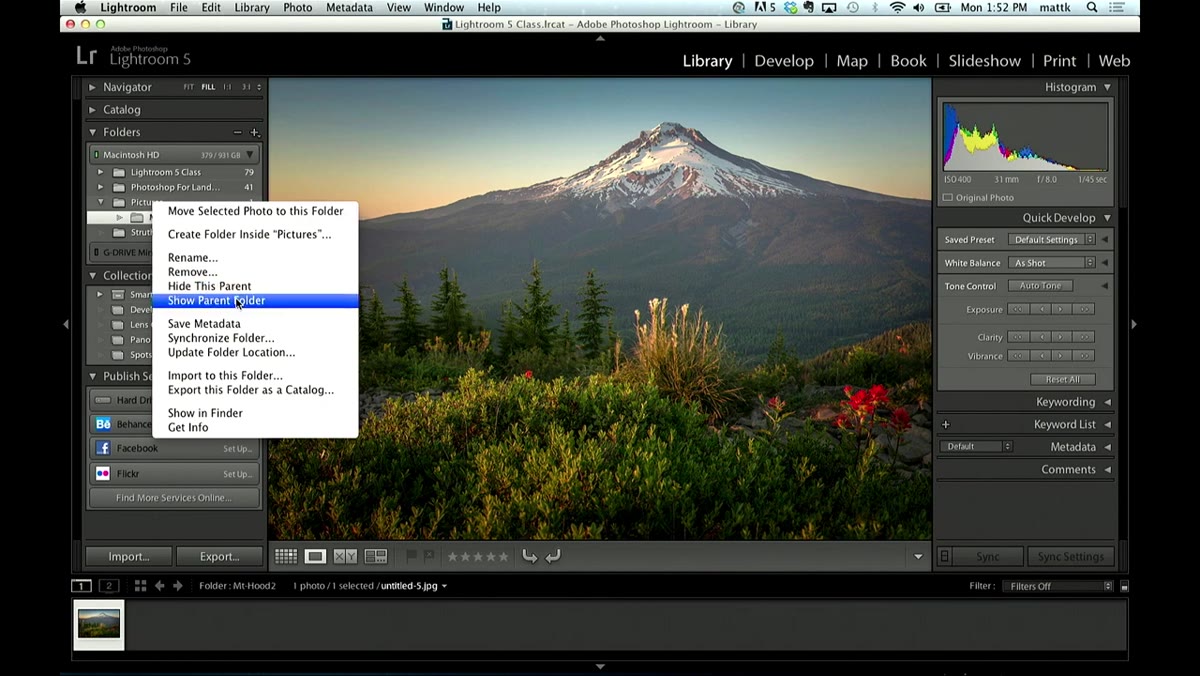Add keyword with the plus icon
Image resolution: width=1200 pixels, height=676 pixels.
click(x=946, y=425)
